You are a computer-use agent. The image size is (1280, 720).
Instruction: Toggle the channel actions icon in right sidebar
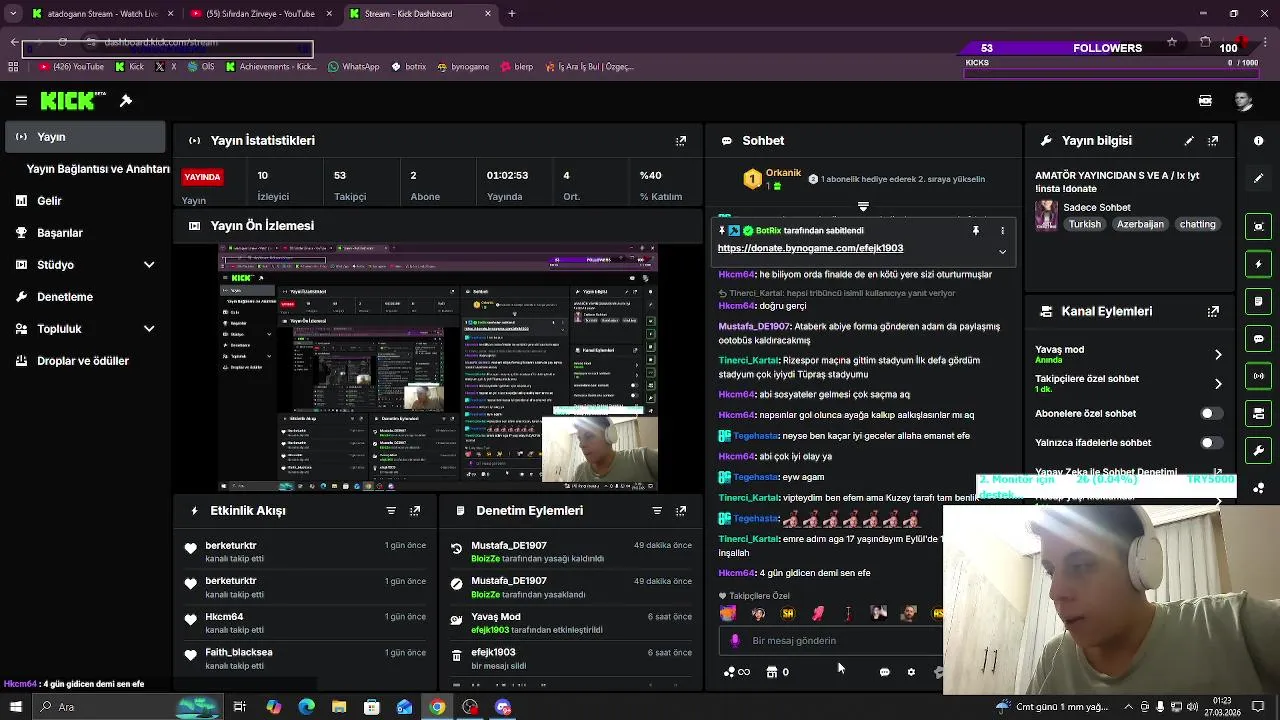click(1259, 413)
